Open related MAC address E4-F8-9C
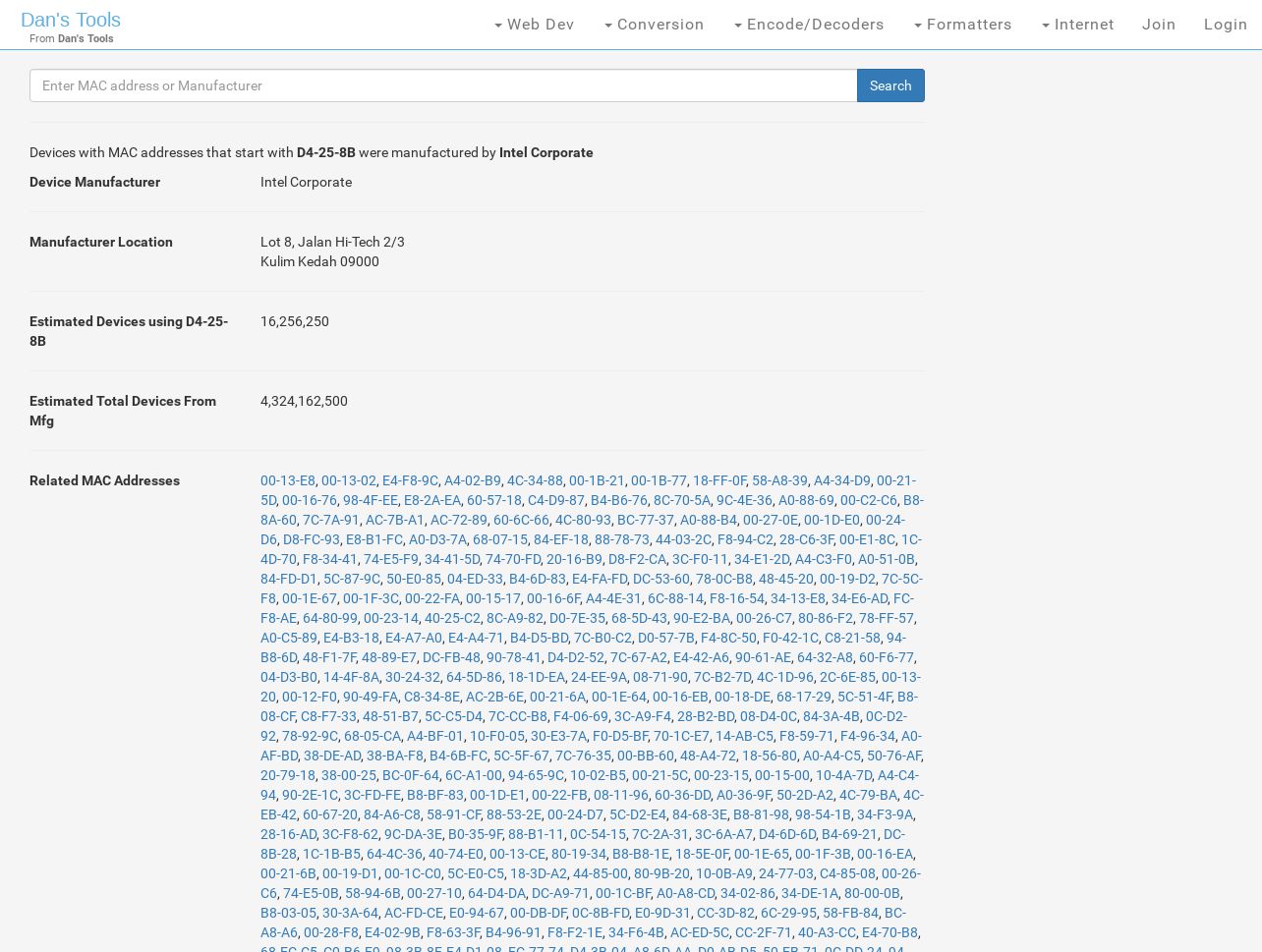The width and height of the screenshot is (1262, 952). pos(410,480)
